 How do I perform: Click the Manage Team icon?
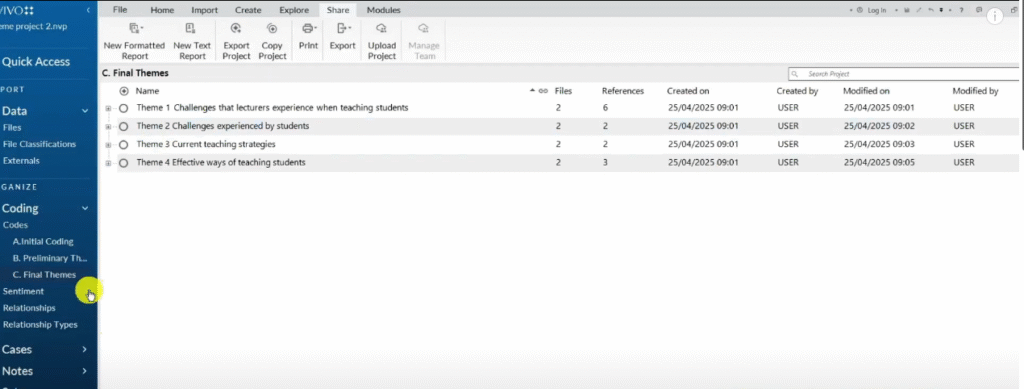point(423,28)
